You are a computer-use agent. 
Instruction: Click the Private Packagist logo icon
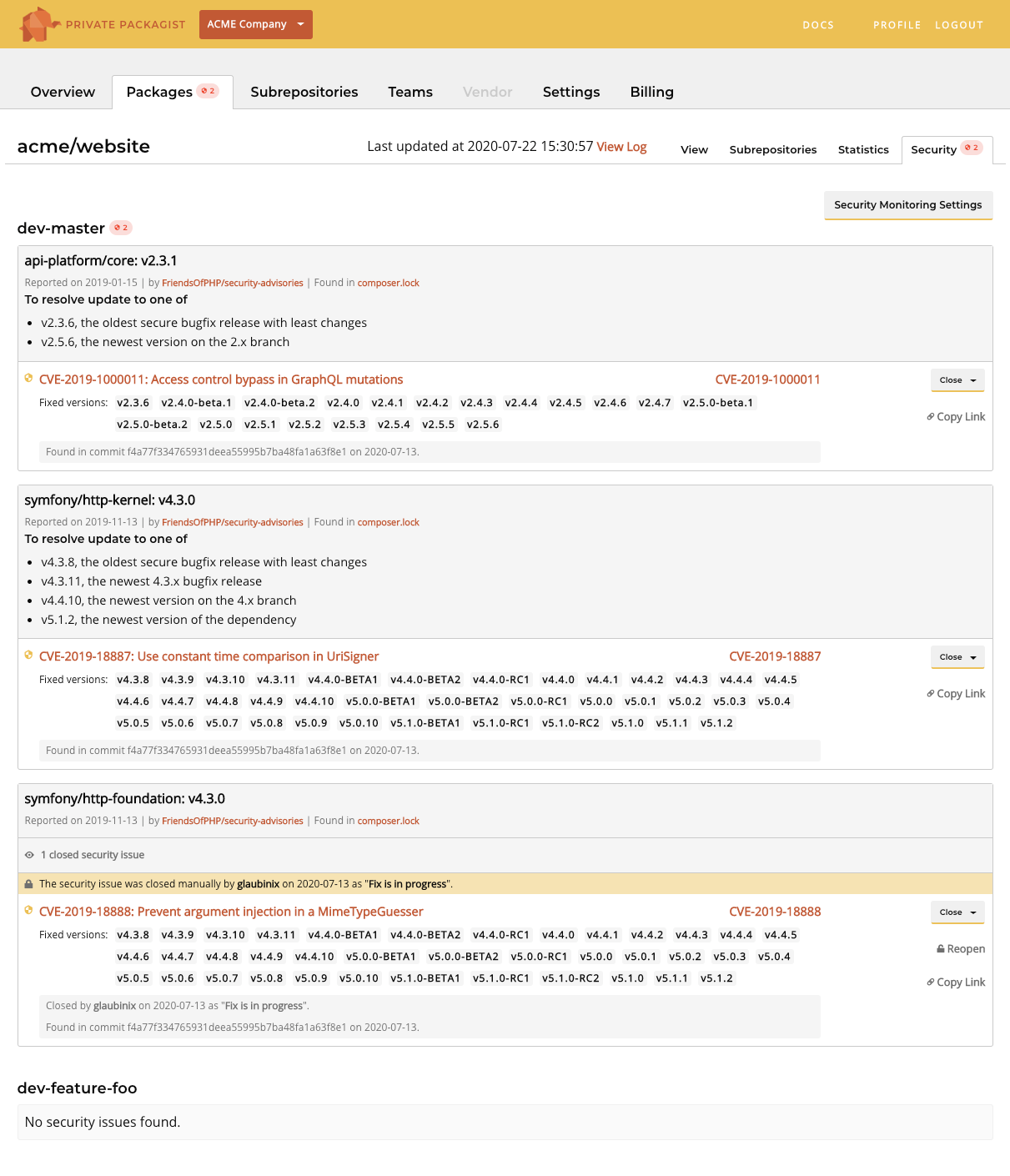click(38, 24)
